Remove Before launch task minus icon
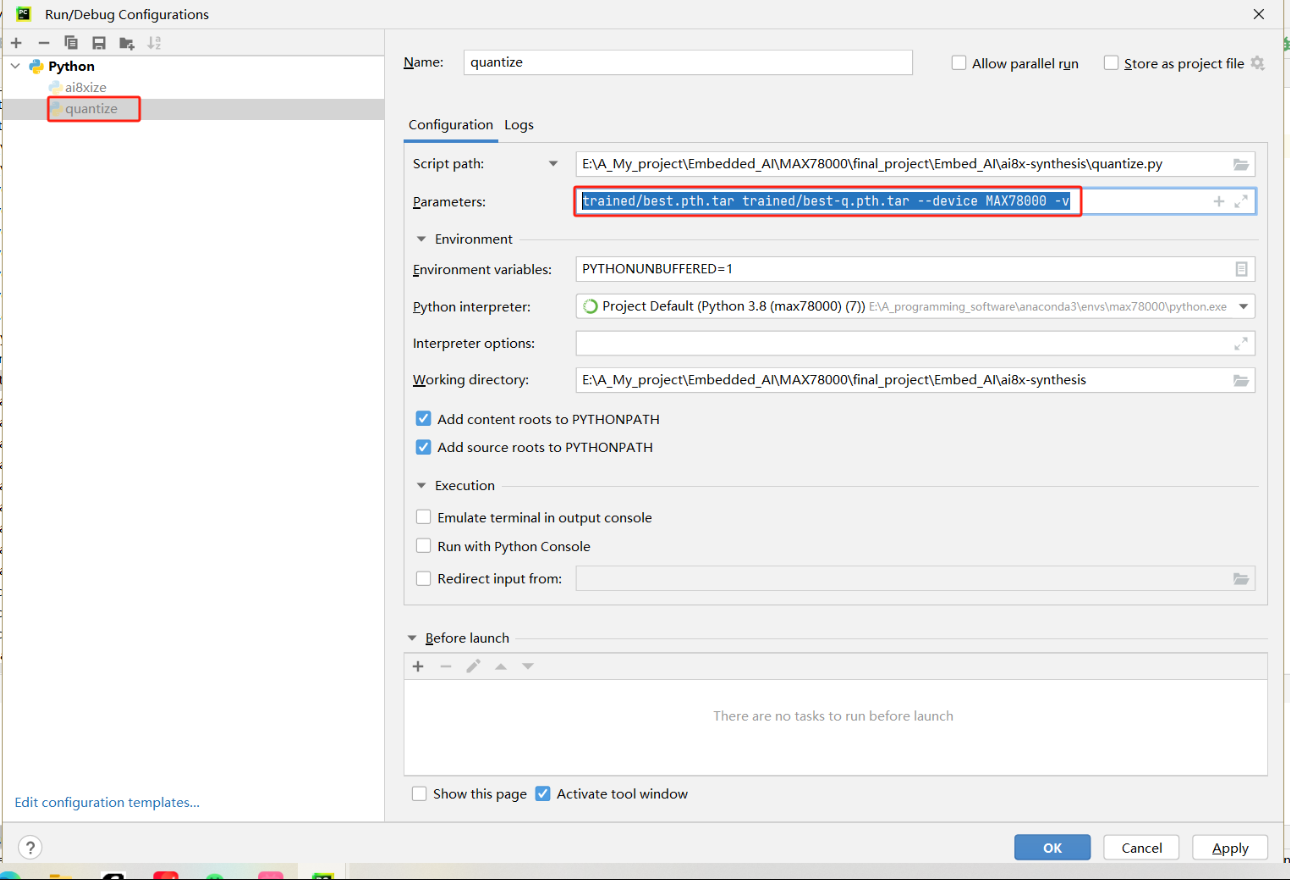1290x880 pixels. 446,667
